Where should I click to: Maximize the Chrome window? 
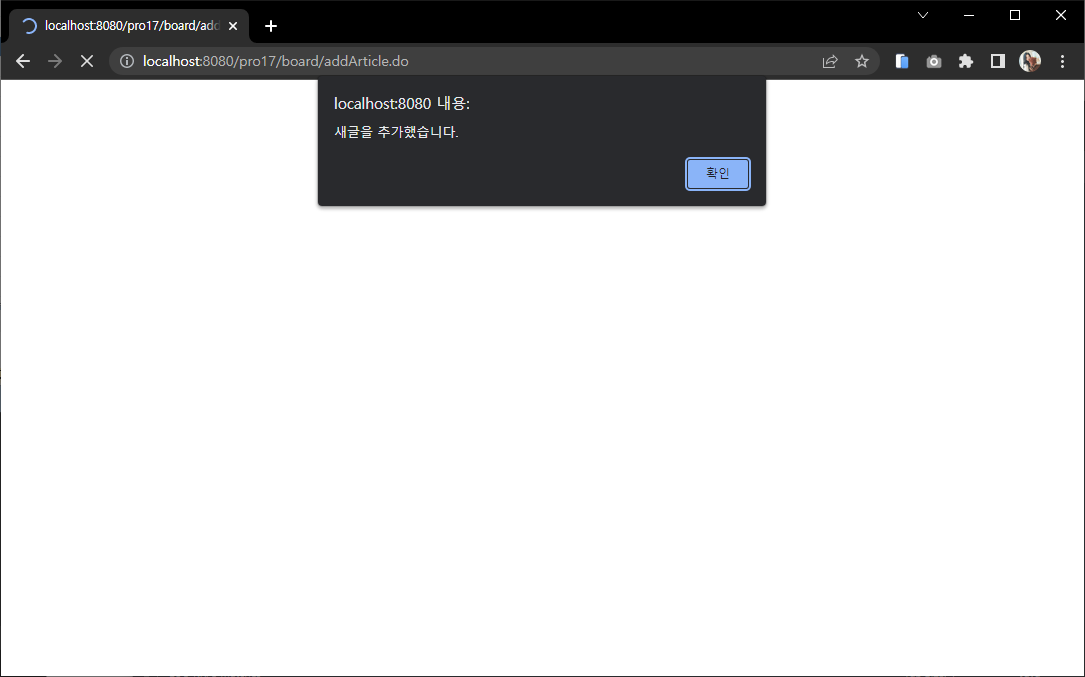point(1014,15)
